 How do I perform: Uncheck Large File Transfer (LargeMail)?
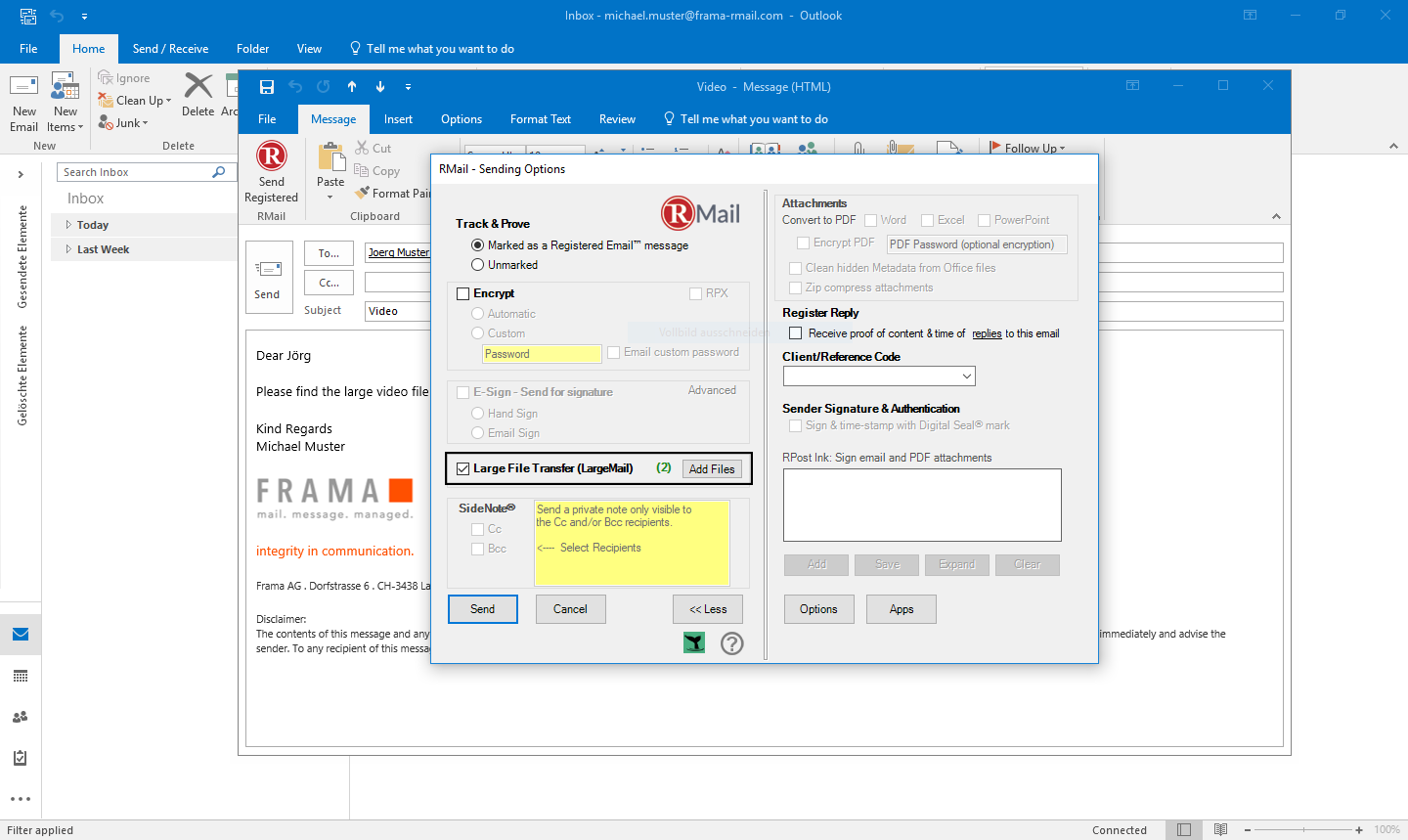point(463,468)
